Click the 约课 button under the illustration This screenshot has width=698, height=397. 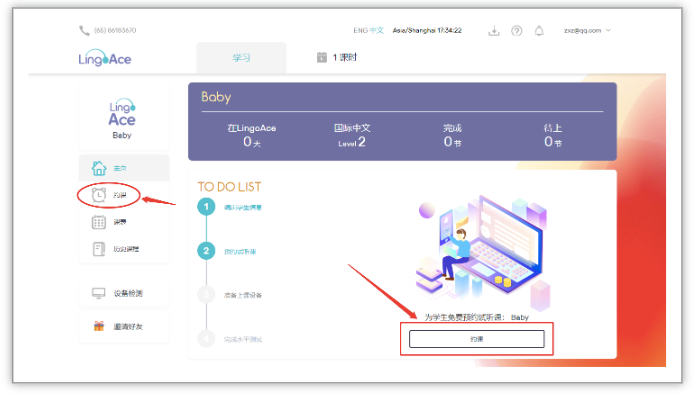[476, 339]
